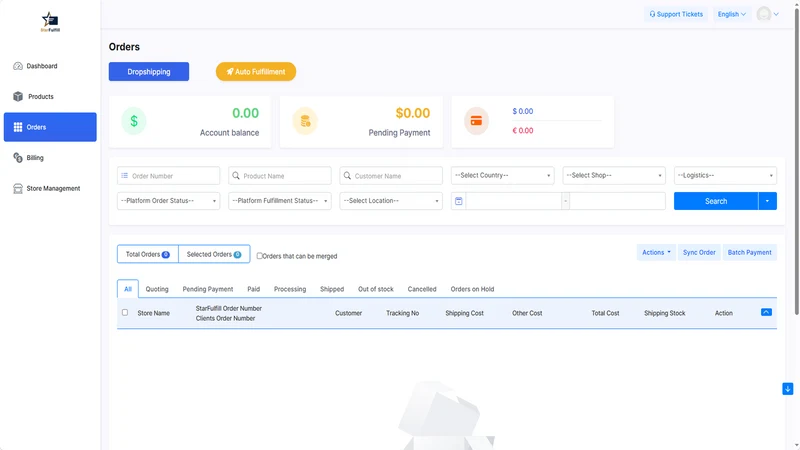Open the user avatar menu
The image size is (800, 450).
[768, 14]
